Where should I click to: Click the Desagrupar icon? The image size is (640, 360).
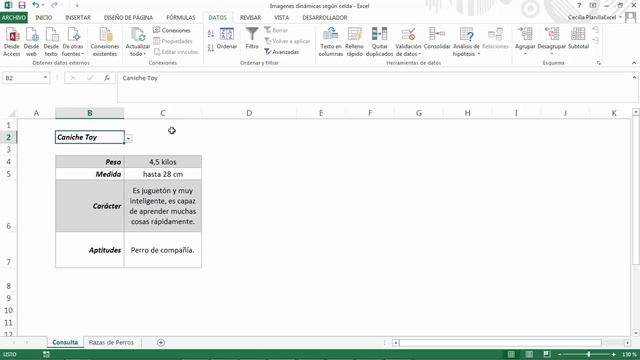(x=551, y=35)
